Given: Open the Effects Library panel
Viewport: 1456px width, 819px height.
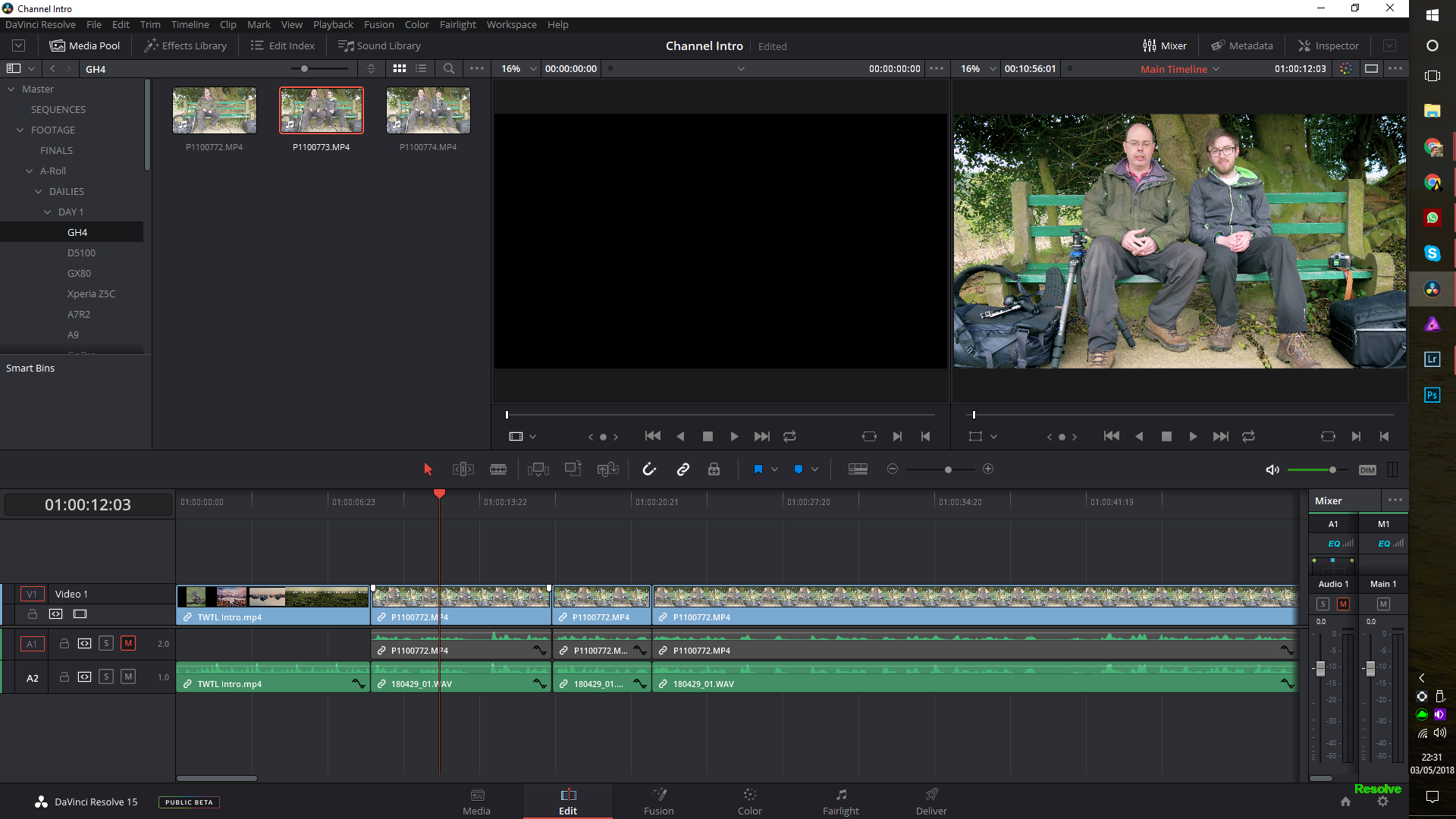Looking at the screenshot, I should coord(186,45).
